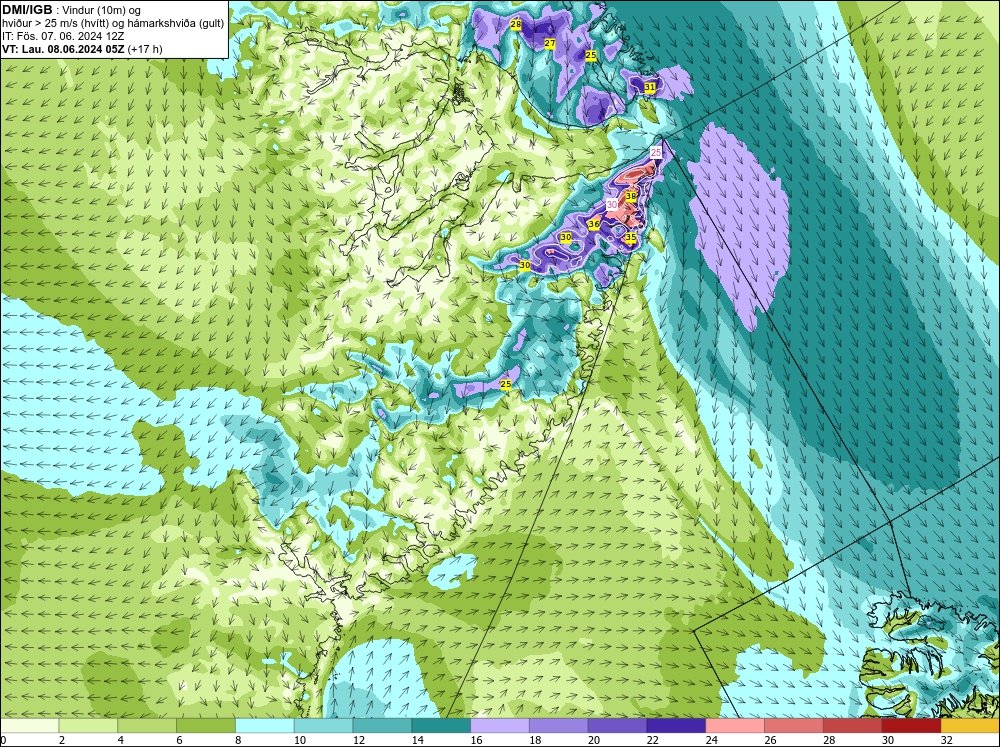This screenshot has width=1000, height=747.
Task: Pick the 24–26 m/s light pink legend swatch
Action: tap(735, 726)
